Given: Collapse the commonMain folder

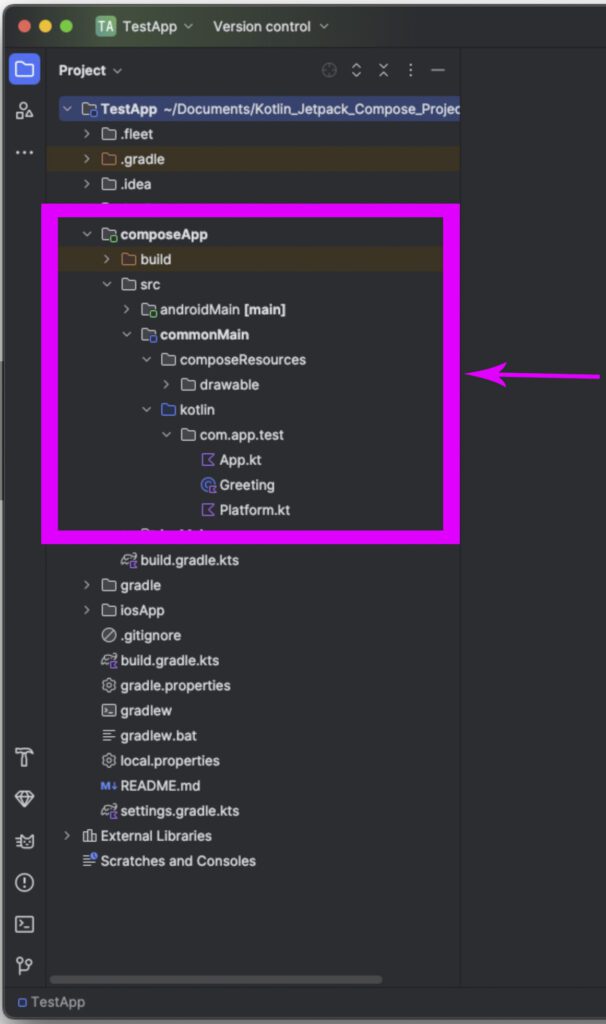Looking at the screenshot, I should click(127, 334).
